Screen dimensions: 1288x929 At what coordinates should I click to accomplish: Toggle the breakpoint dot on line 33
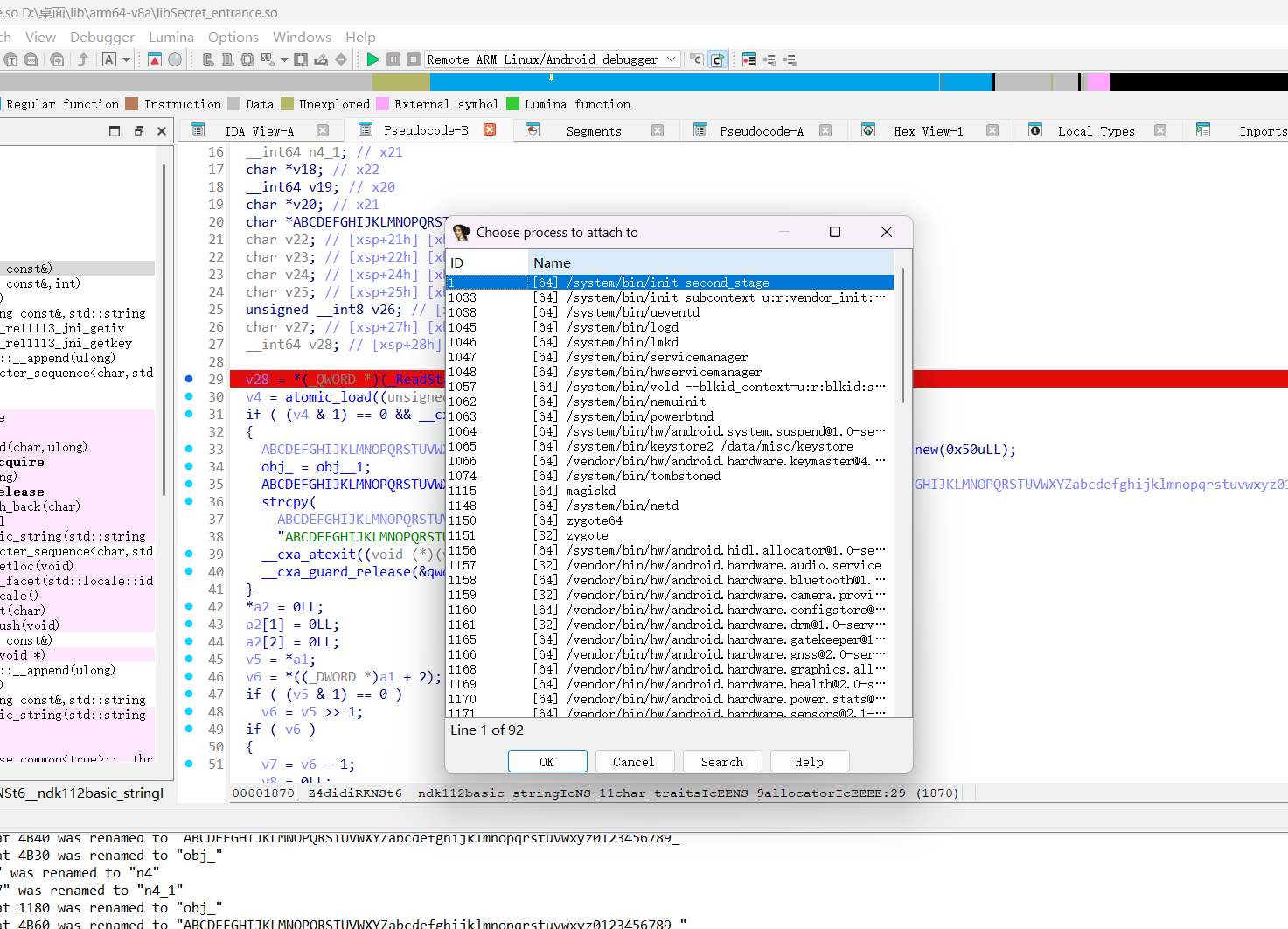click(189, 449)
